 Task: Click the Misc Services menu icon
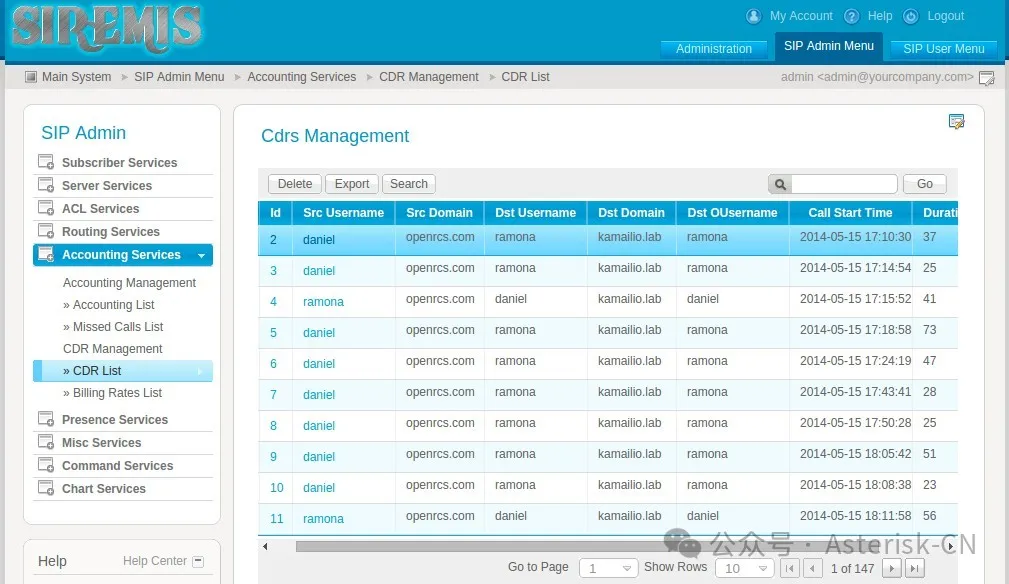click(46, 443)
